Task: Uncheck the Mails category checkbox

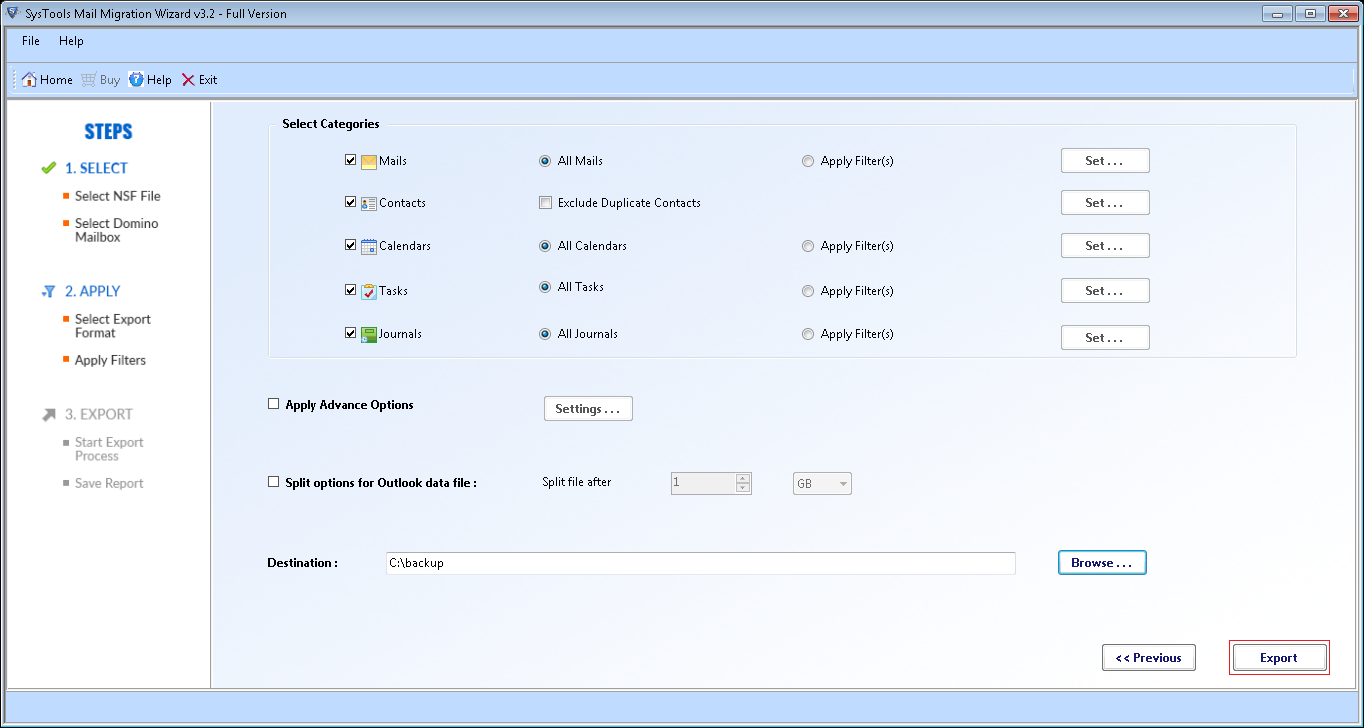Action: [x=351, y=160]
